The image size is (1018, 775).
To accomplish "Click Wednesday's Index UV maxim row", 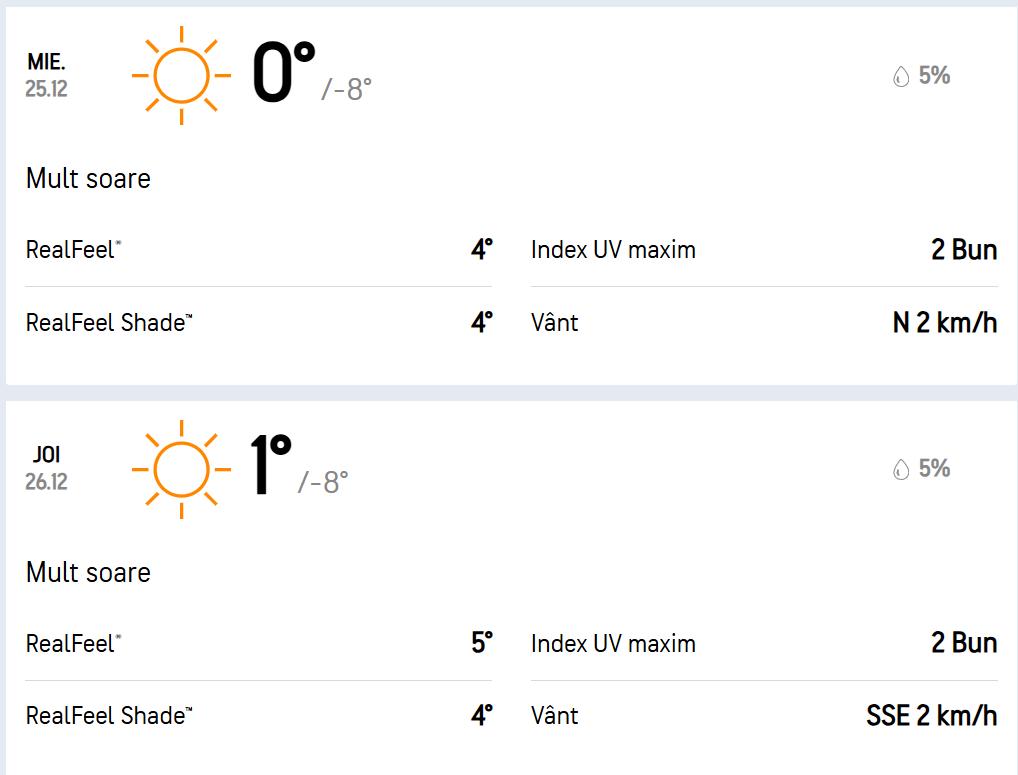I will pyautogui.click(x=613, y=249).
